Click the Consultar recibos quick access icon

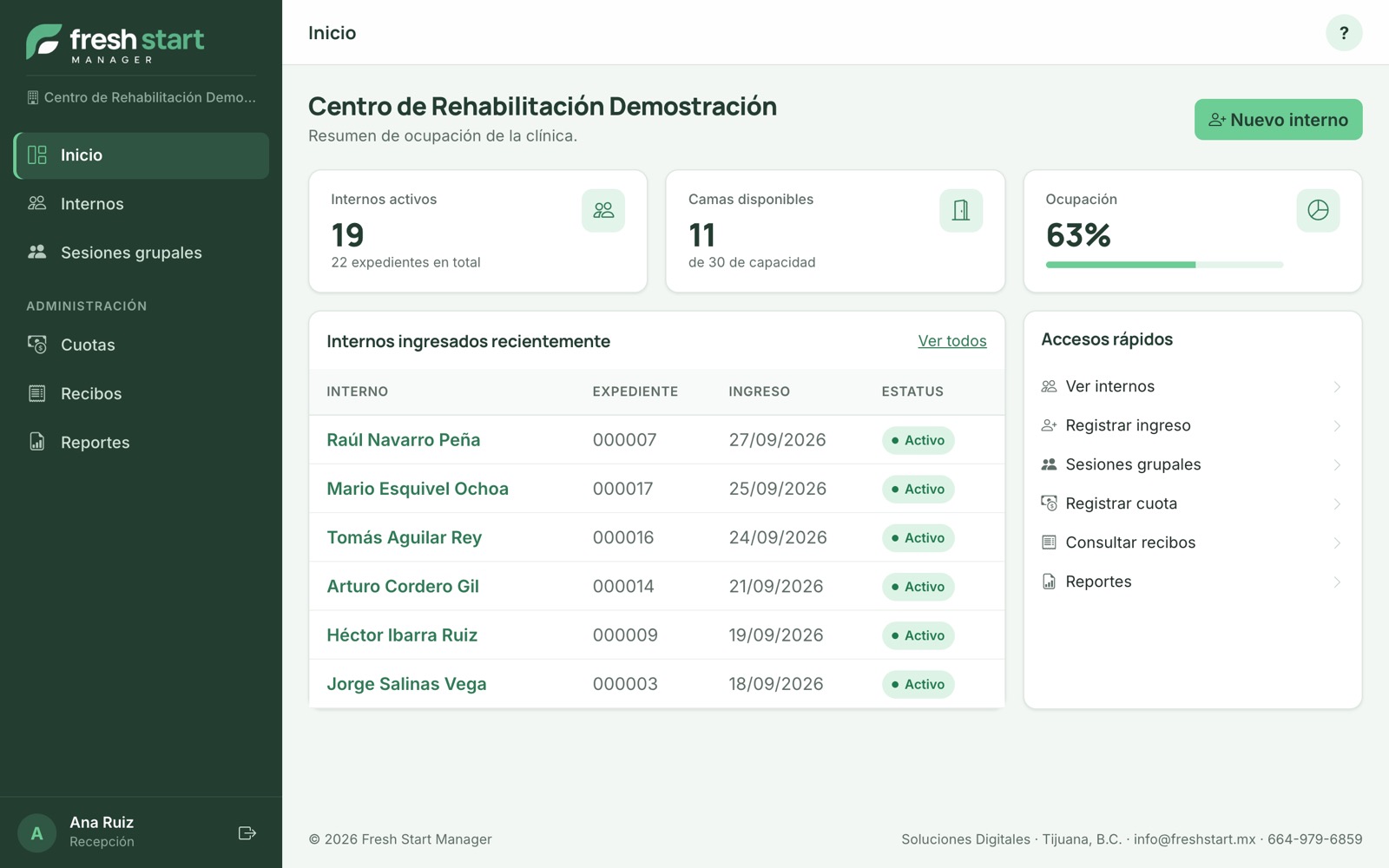[x=1049, y=542]
